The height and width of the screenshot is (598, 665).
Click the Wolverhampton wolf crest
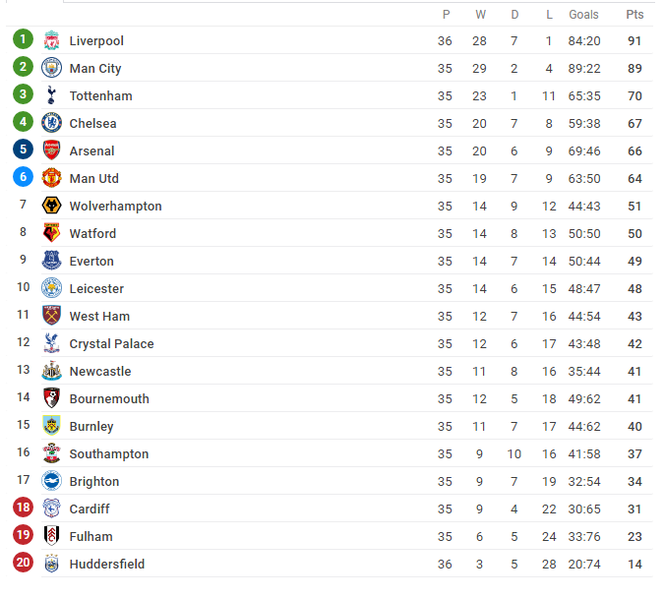pos(51,205)
